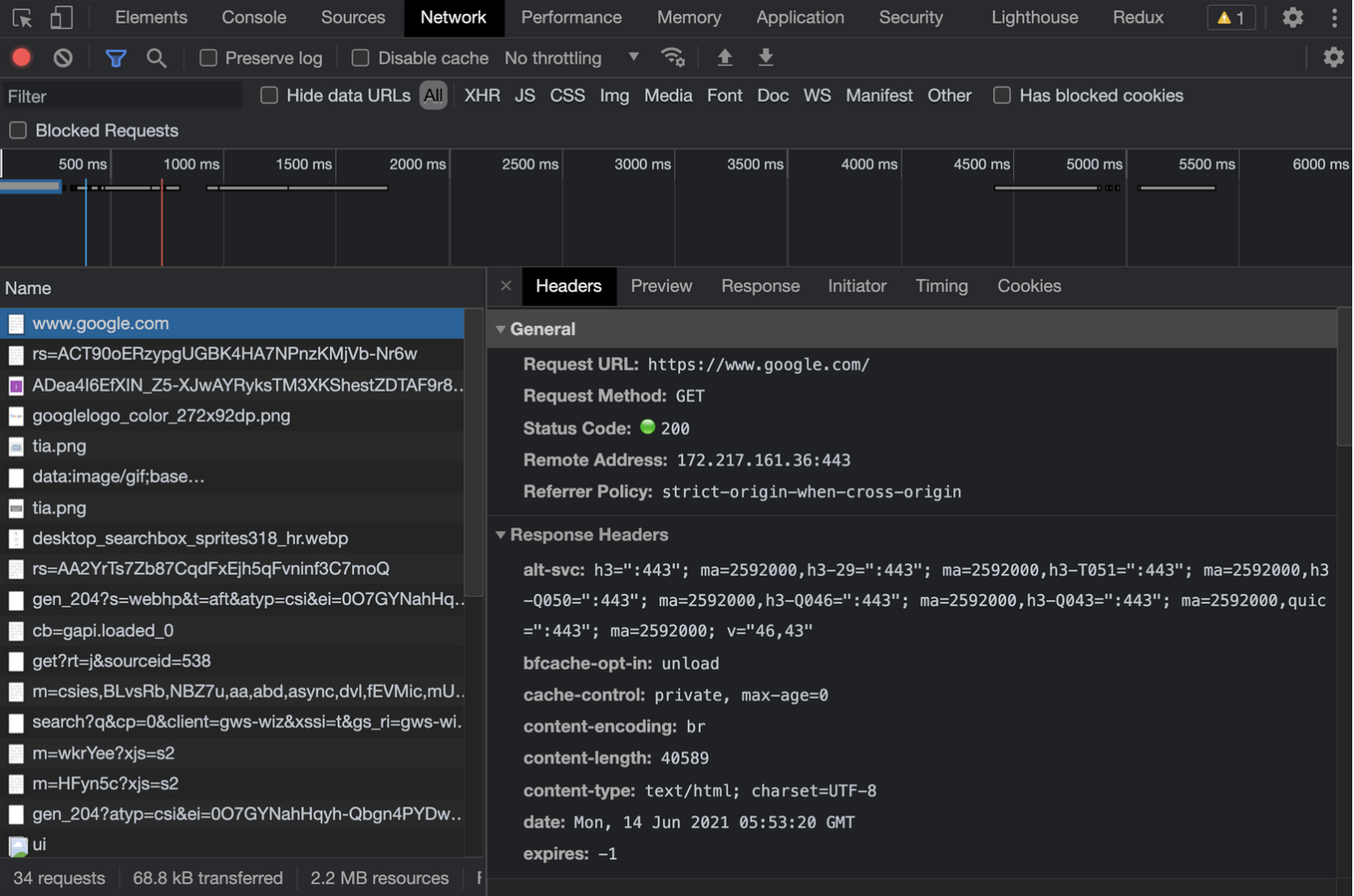Toggle the filter funnel icon

coord(115,58)
